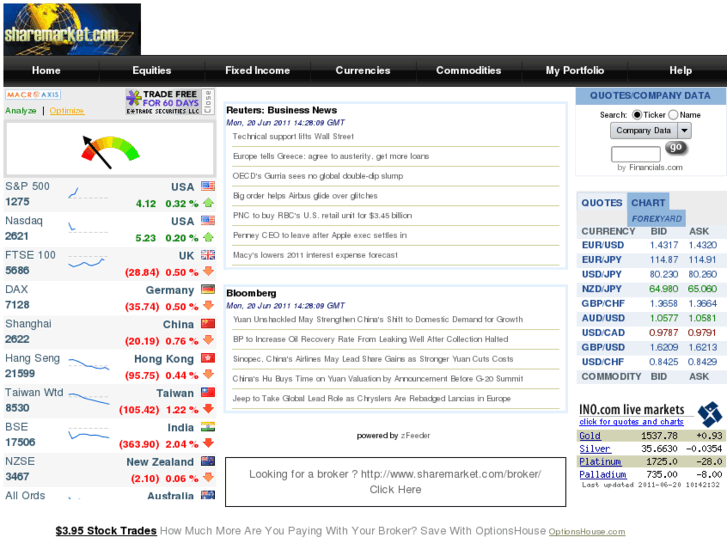This screenshot has height=545, width=727.
Task: Open the Home menu
Action: (x=46, y=71)
